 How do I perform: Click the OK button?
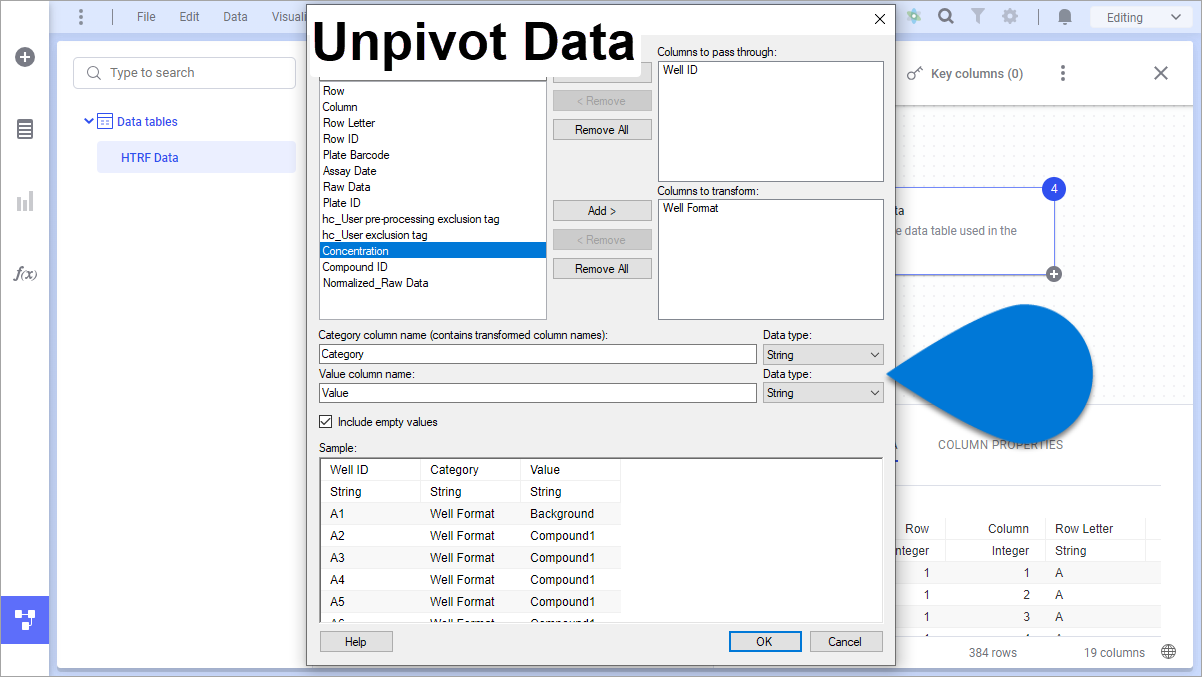tap(764, 642)
